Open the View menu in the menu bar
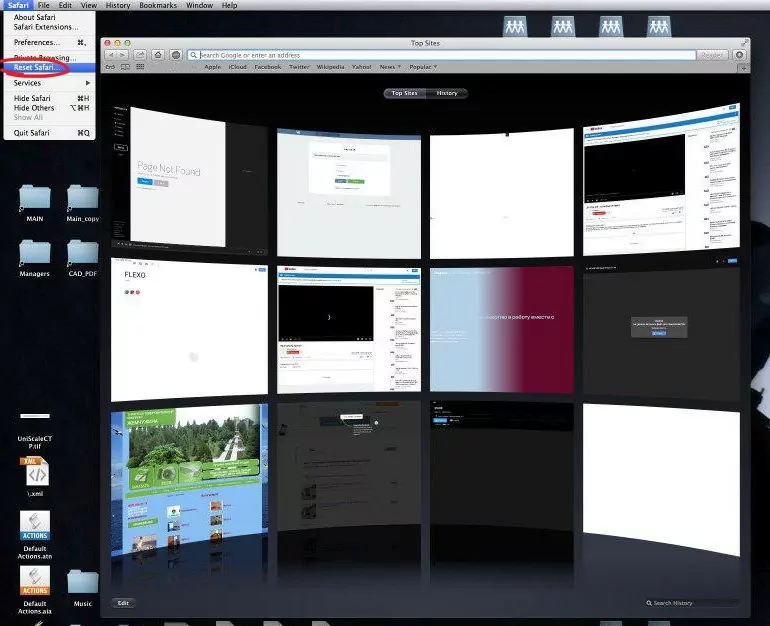 (x=88, y=5)
